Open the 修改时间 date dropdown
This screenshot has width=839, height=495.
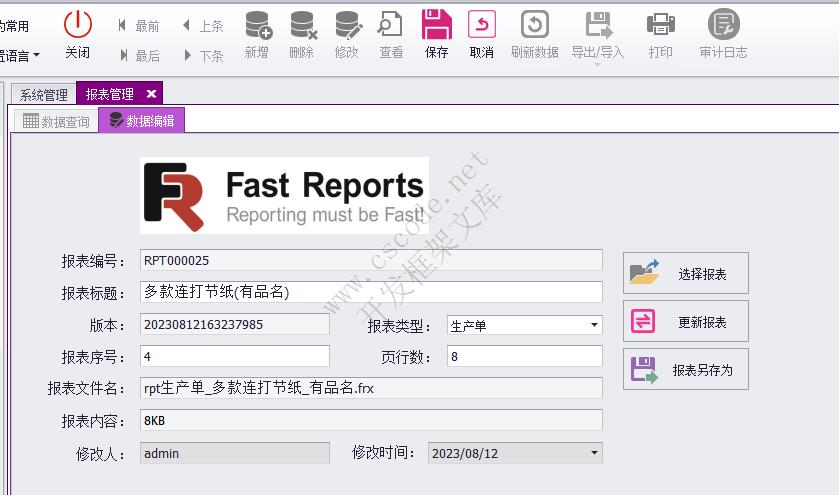(x=594, y=453)
